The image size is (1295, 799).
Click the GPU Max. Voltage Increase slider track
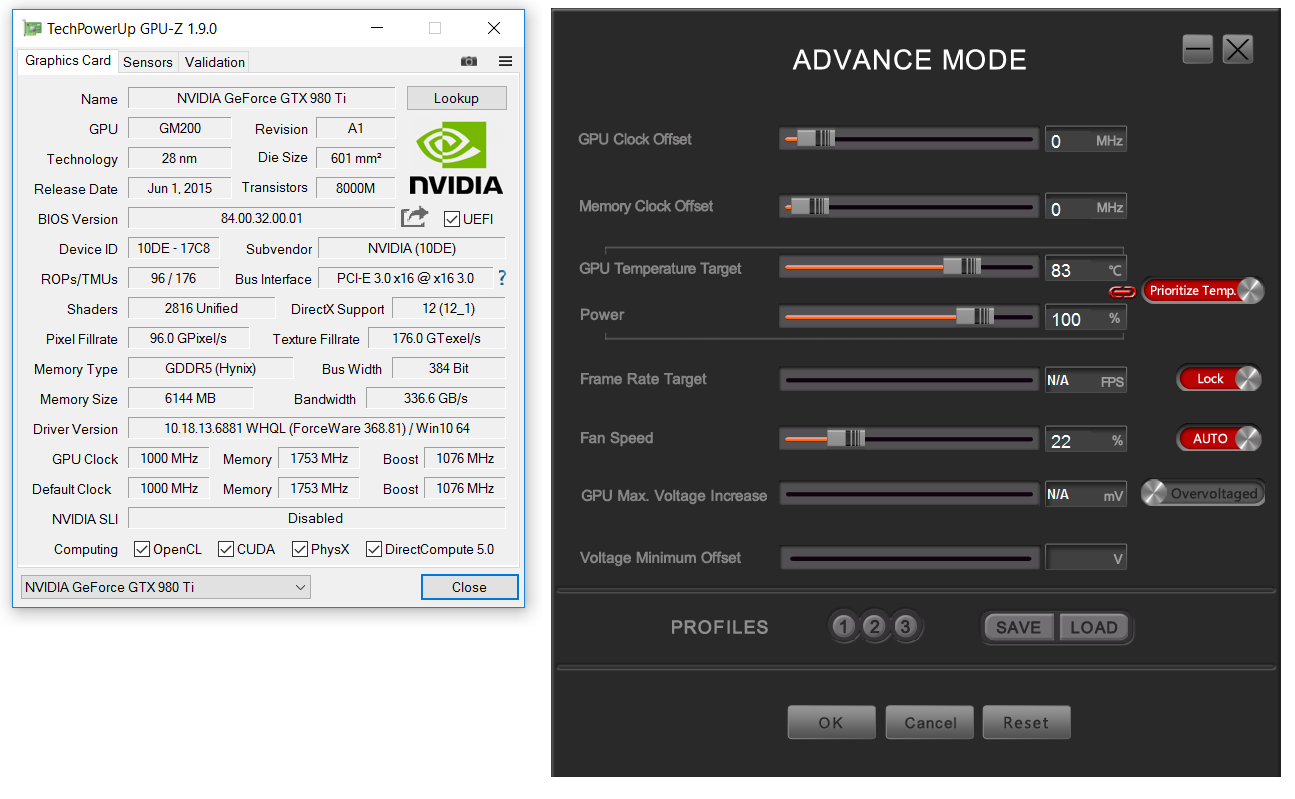pyautogui.click(x=910, y=494)
